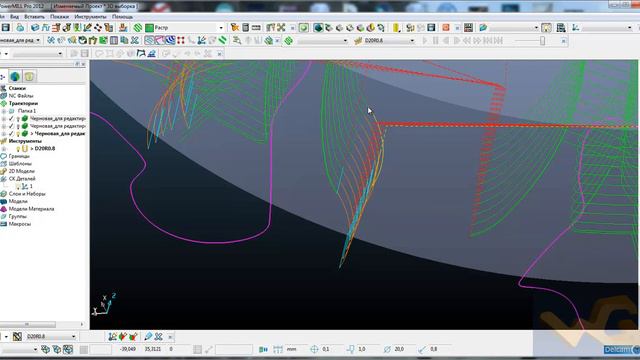Open the Вид menu
This screenshot has width=640, height=360.
coord(14,17)
